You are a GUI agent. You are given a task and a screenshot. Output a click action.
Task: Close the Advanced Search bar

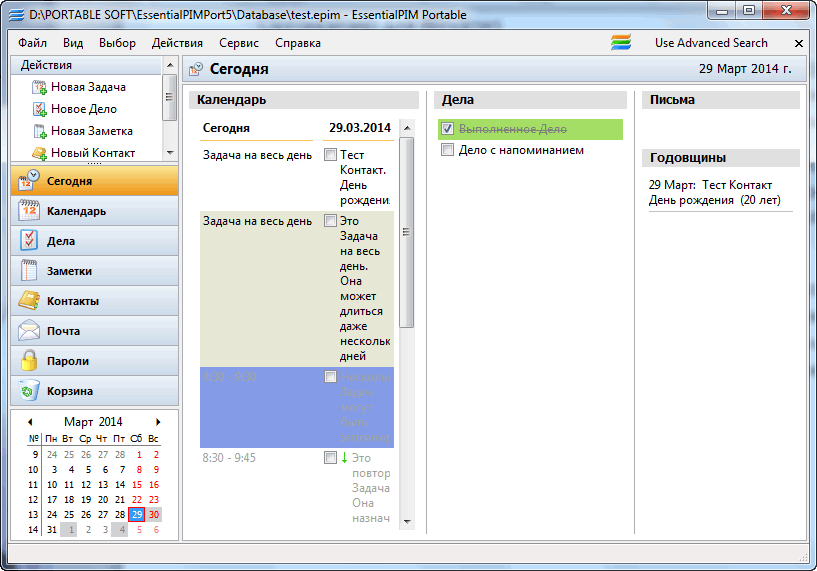[799, 44]
